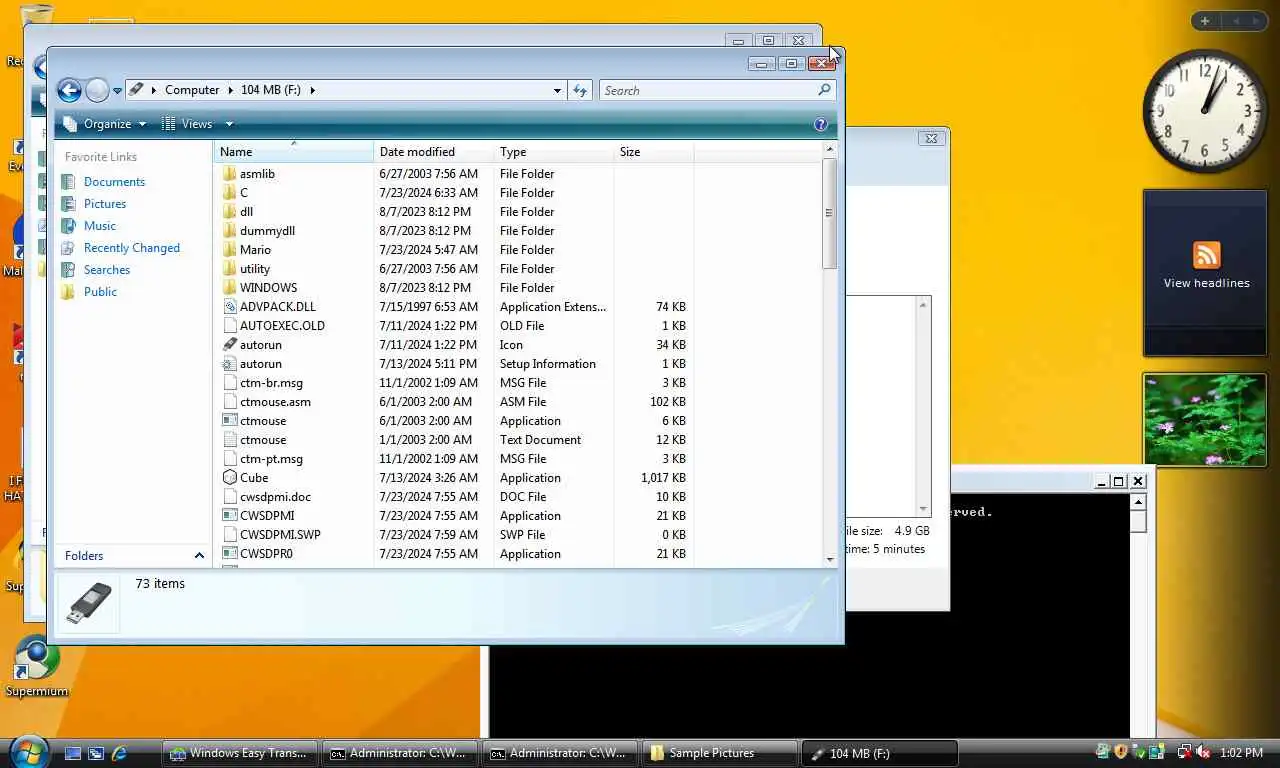Go back with the blue Back arrow

pyautogui.click(x=69, y=90)
